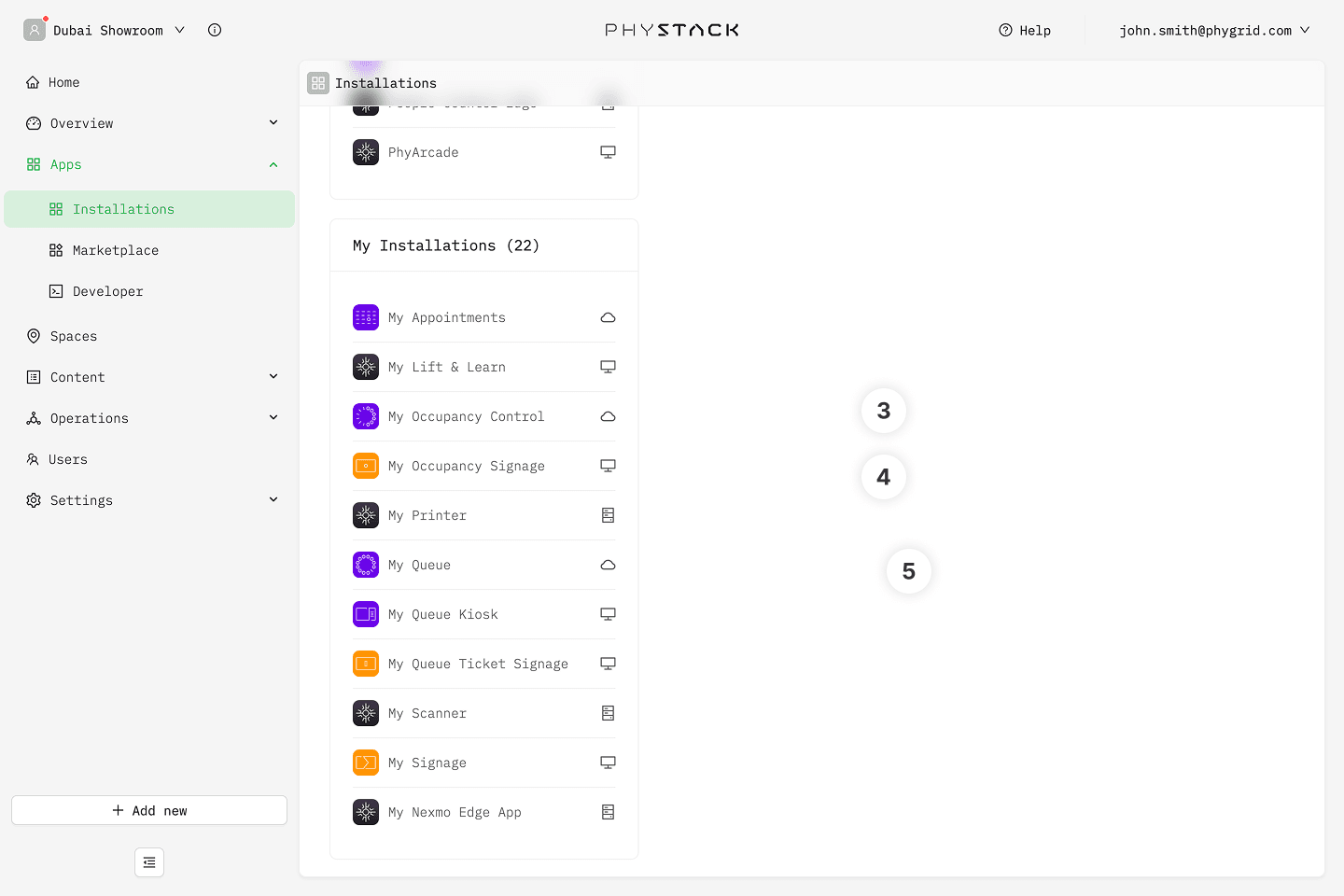This screenshot has width=1344, height=896.
Task: Click screen icon on My Lift & Learn row
Action: click(x=608, y=367)
